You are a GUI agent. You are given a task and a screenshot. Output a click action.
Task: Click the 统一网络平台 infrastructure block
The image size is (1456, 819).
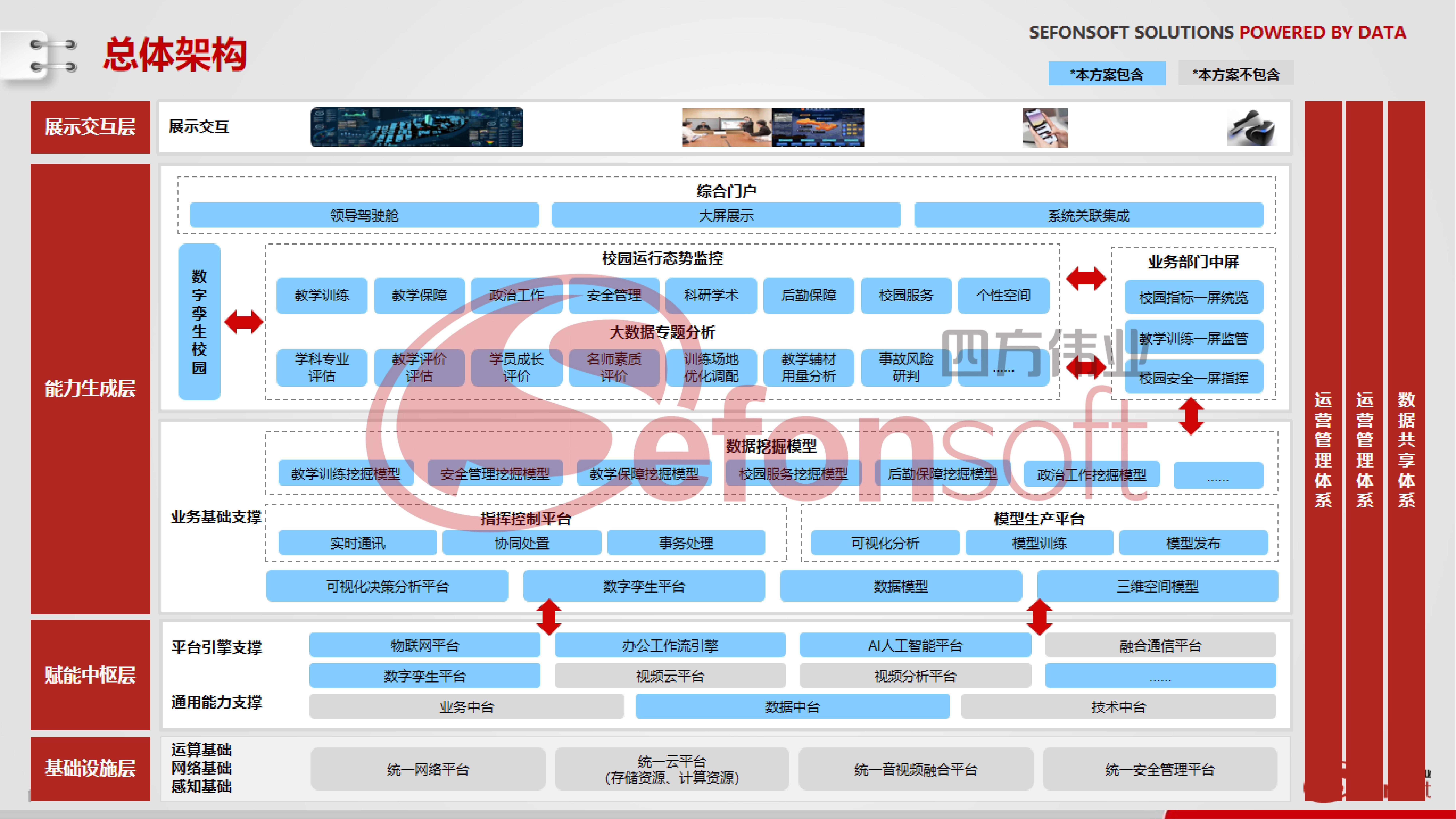pos(428,769)
